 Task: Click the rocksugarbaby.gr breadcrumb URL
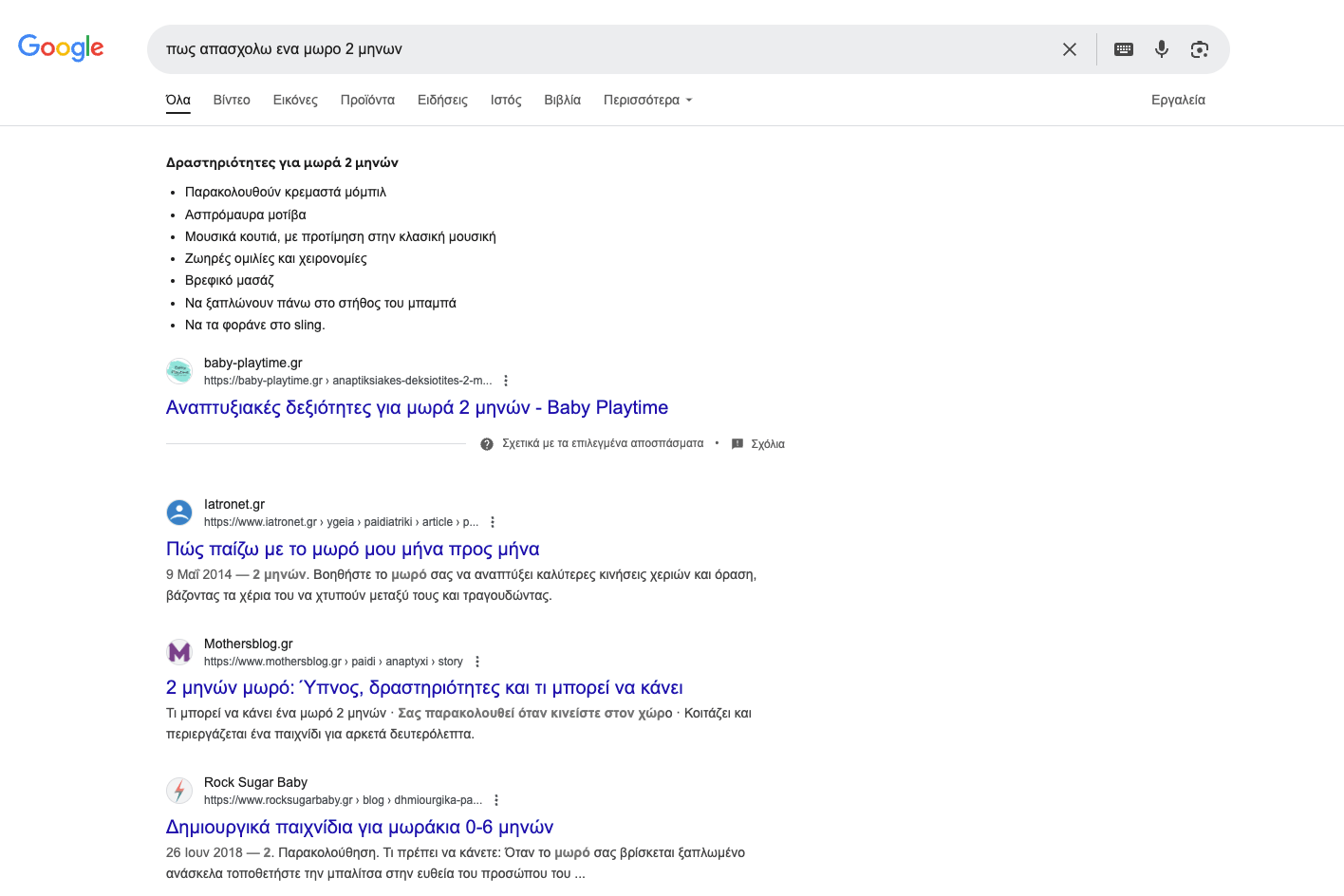tap(343, 800)
